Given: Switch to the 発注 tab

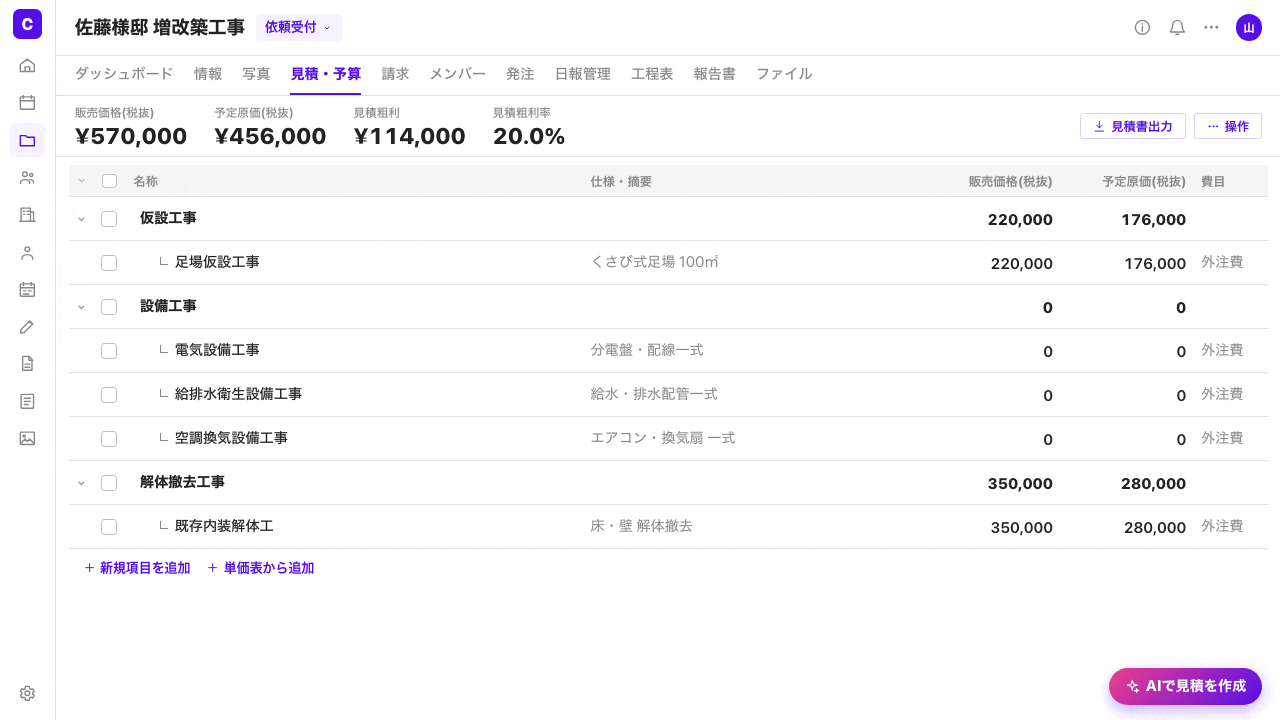Looking at the screenshot, I should [520, 74].
